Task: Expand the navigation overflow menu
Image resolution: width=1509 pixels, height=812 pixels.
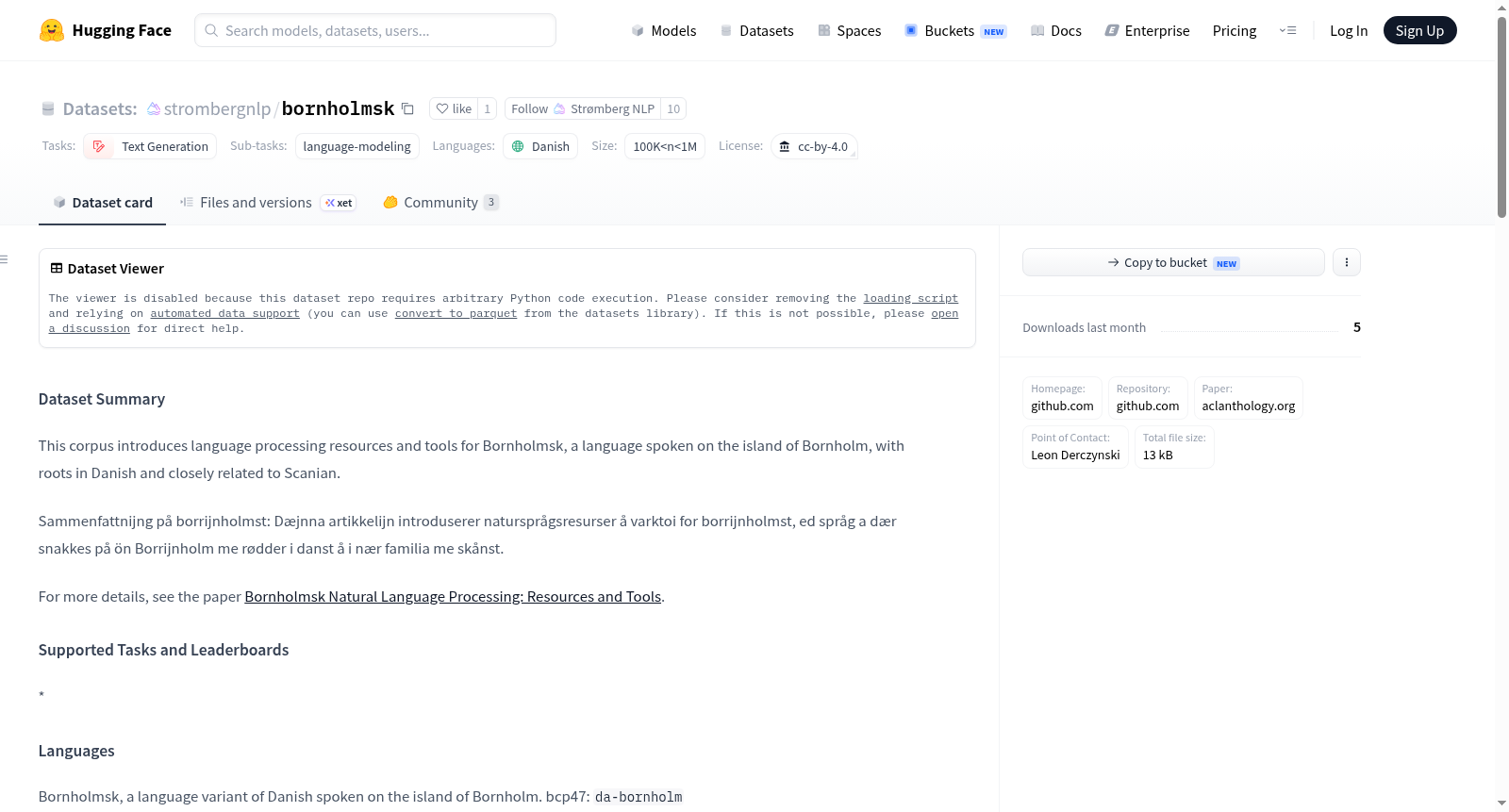Action: point(1287,30)
